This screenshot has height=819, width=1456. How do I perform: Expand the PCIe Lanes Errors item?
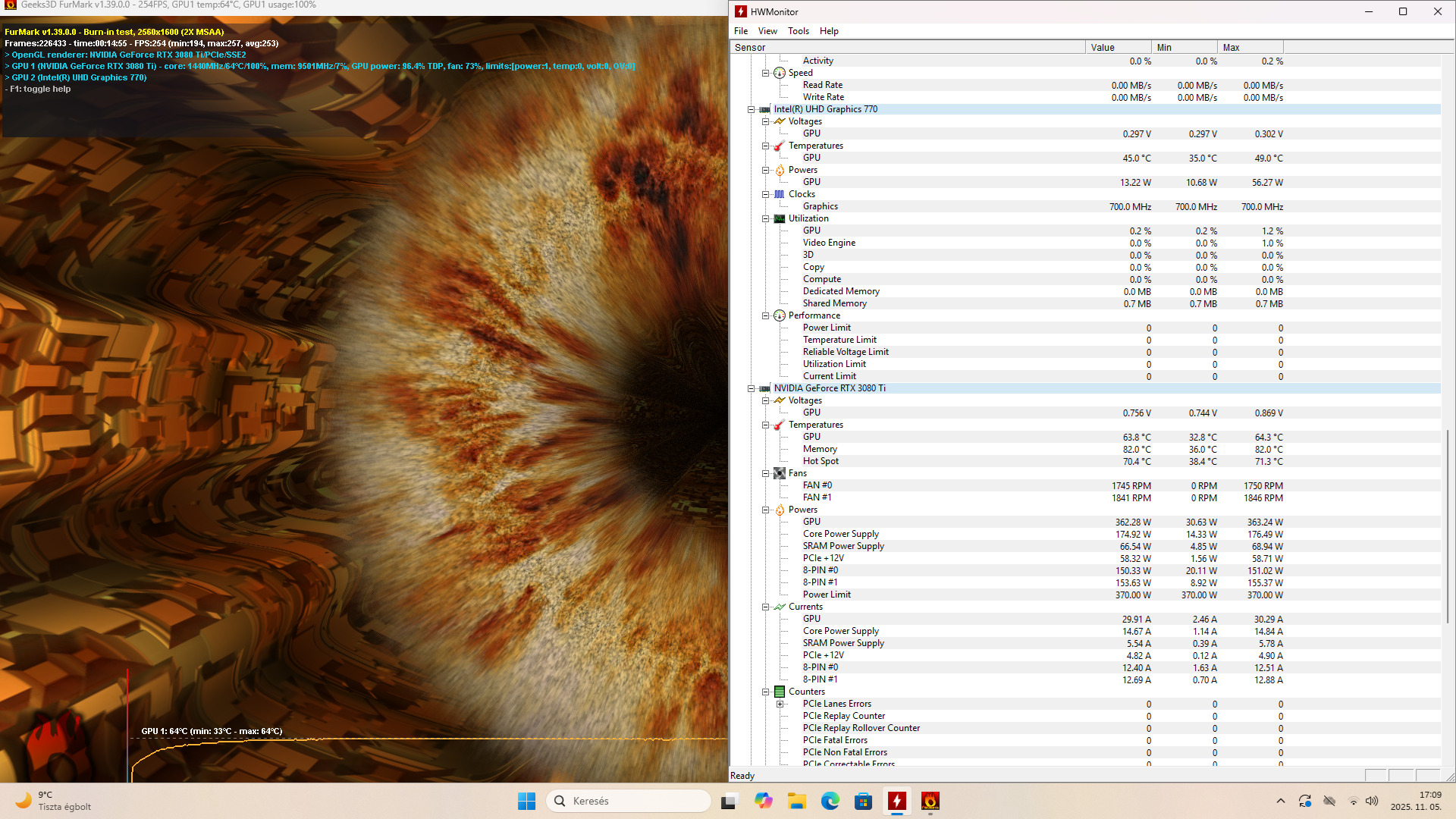click(780, 704)
